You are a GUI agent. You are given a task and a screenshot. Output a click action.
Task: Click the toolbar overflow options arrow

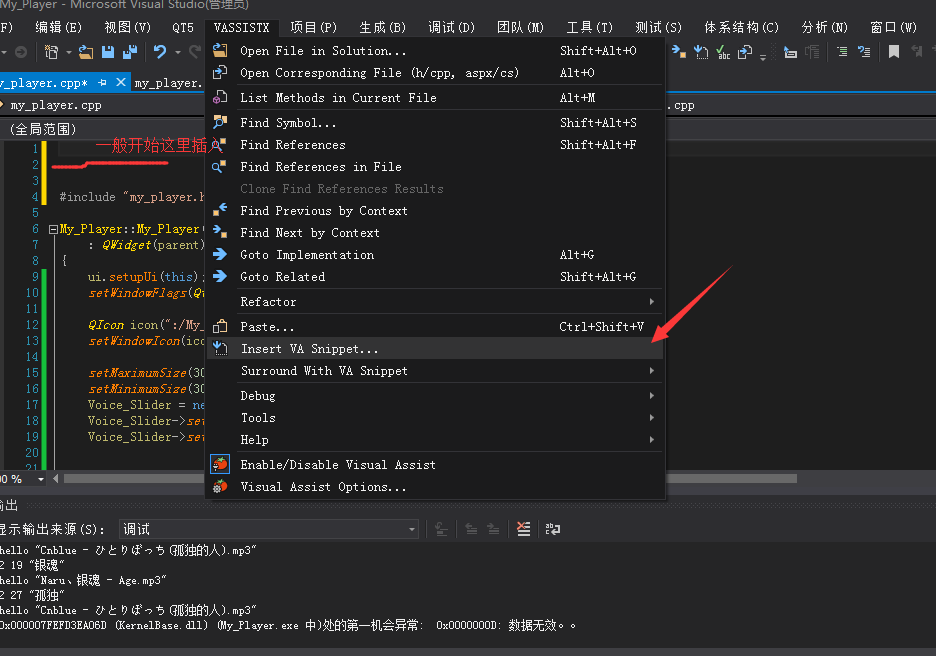pyautogui.click(x=763, y=56)
